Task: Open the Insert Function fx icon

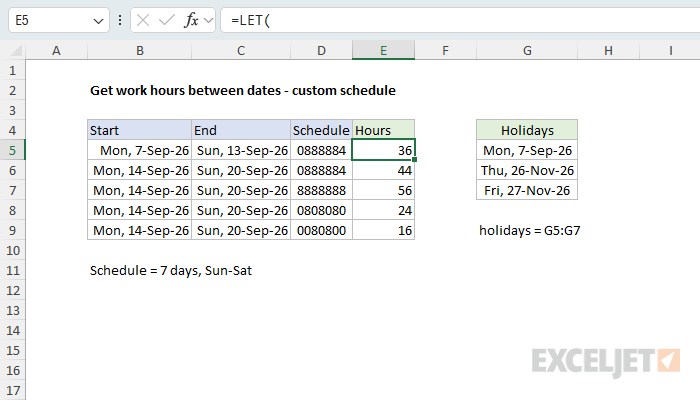Action: (191, 20)
